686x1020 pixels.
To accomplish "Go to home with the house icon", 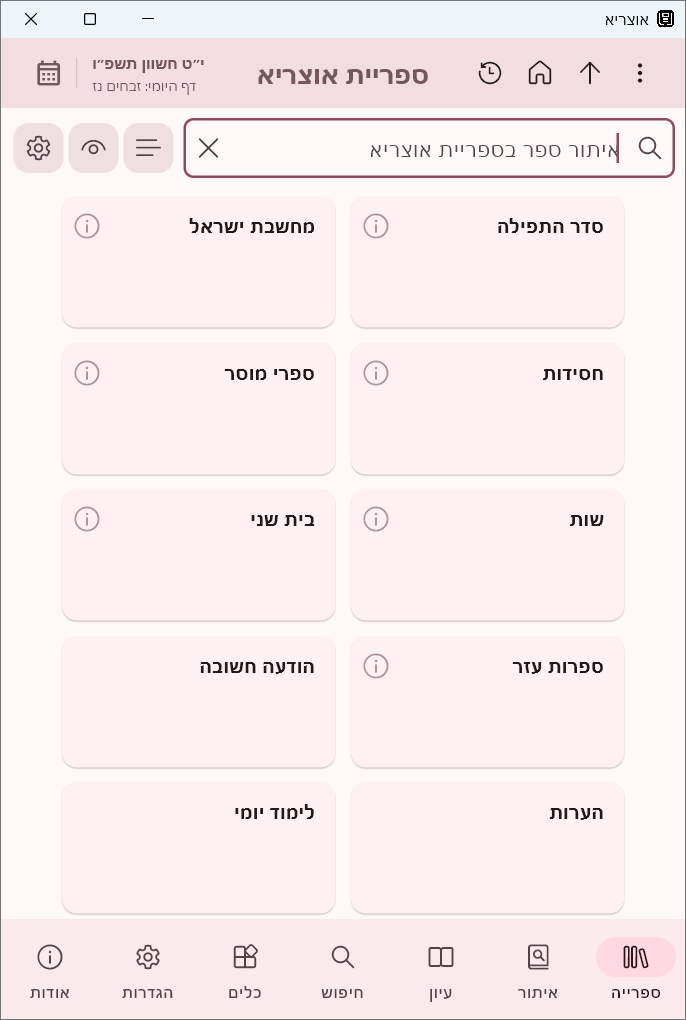I will pos(540,73).
